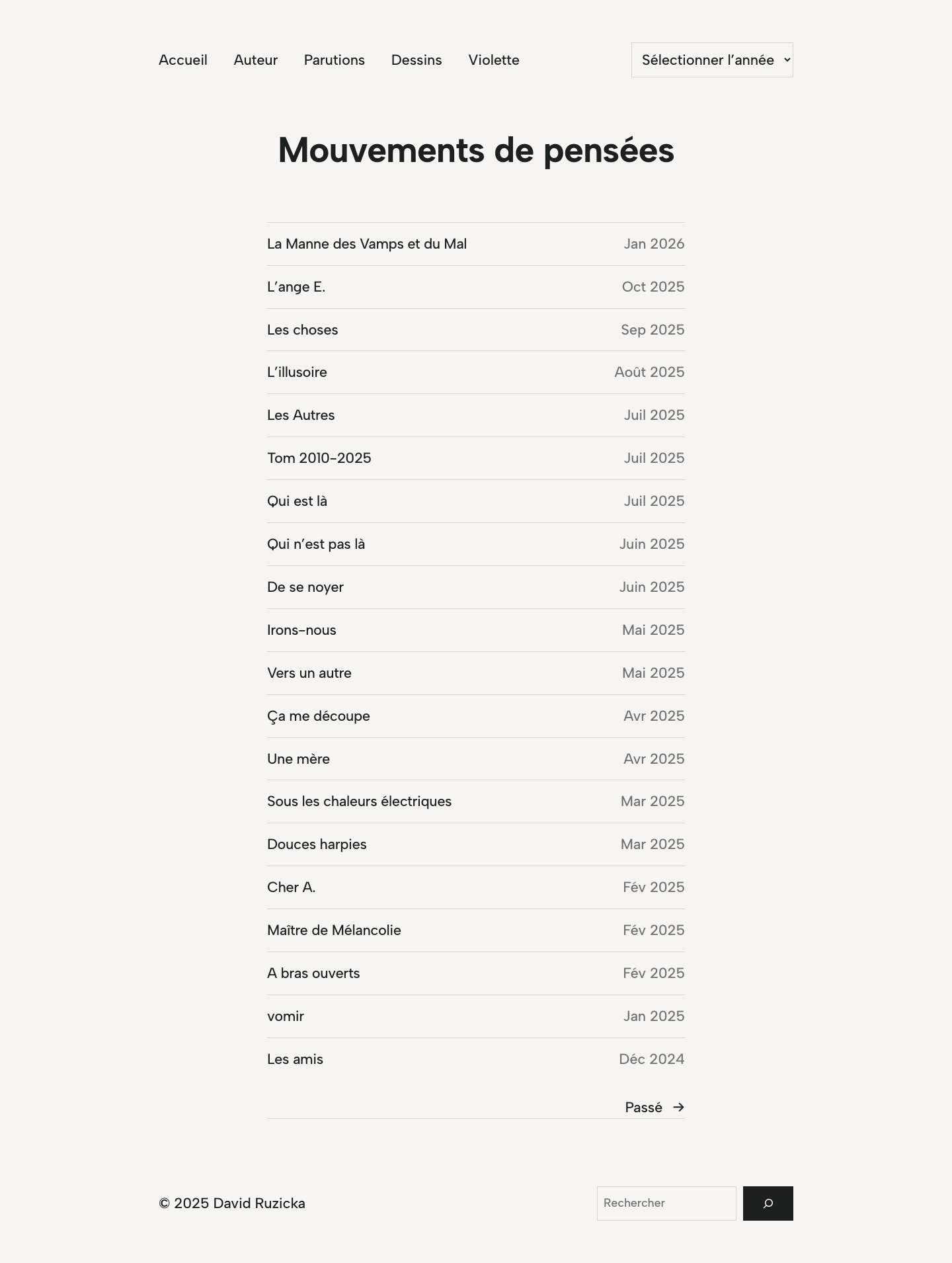Click the arrow icon next to Passé
The image size is (952, 1263).
678,1107
